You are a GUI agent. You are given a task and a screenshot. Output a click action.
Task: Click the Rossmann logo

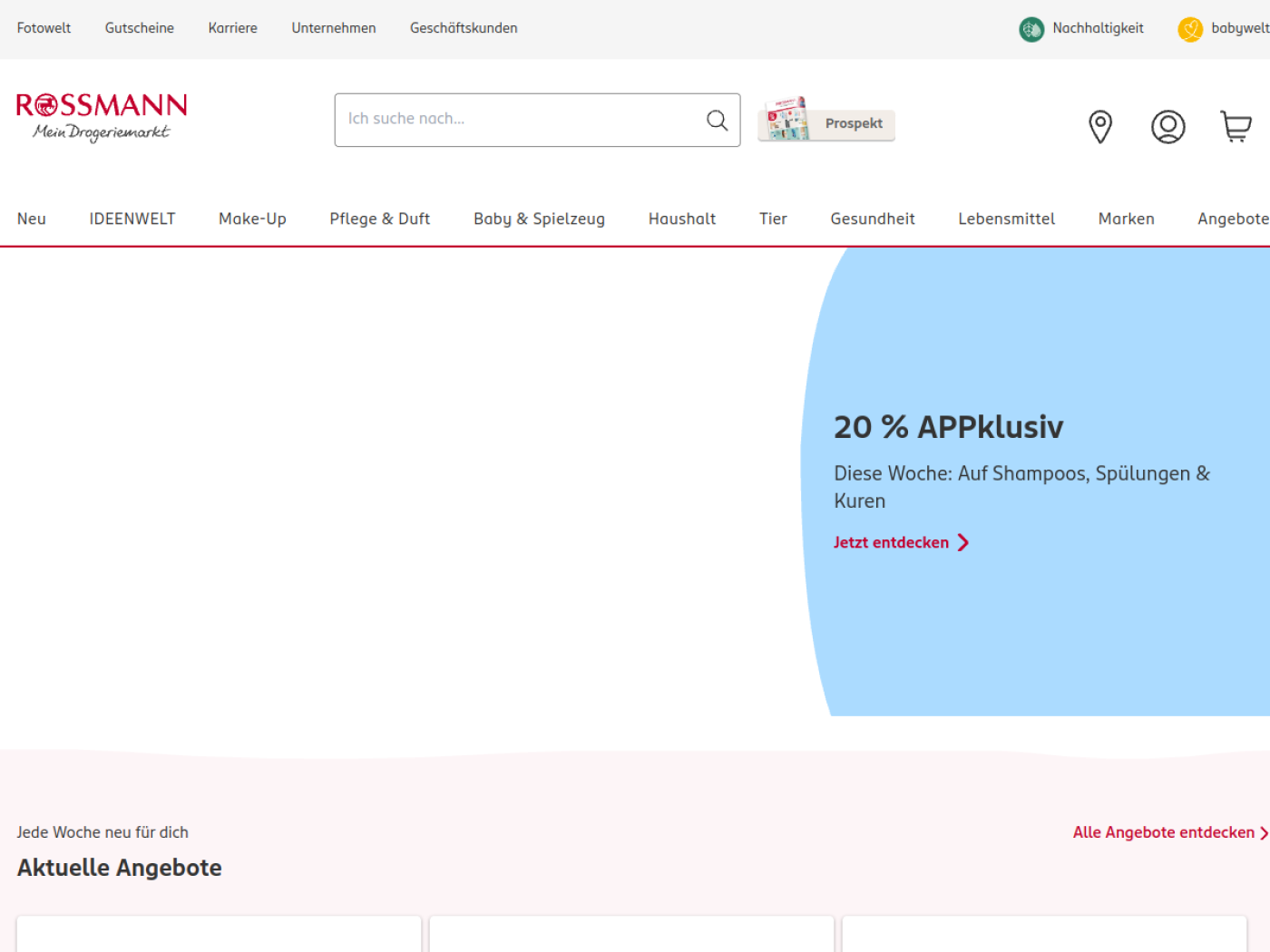click(102, 117)
